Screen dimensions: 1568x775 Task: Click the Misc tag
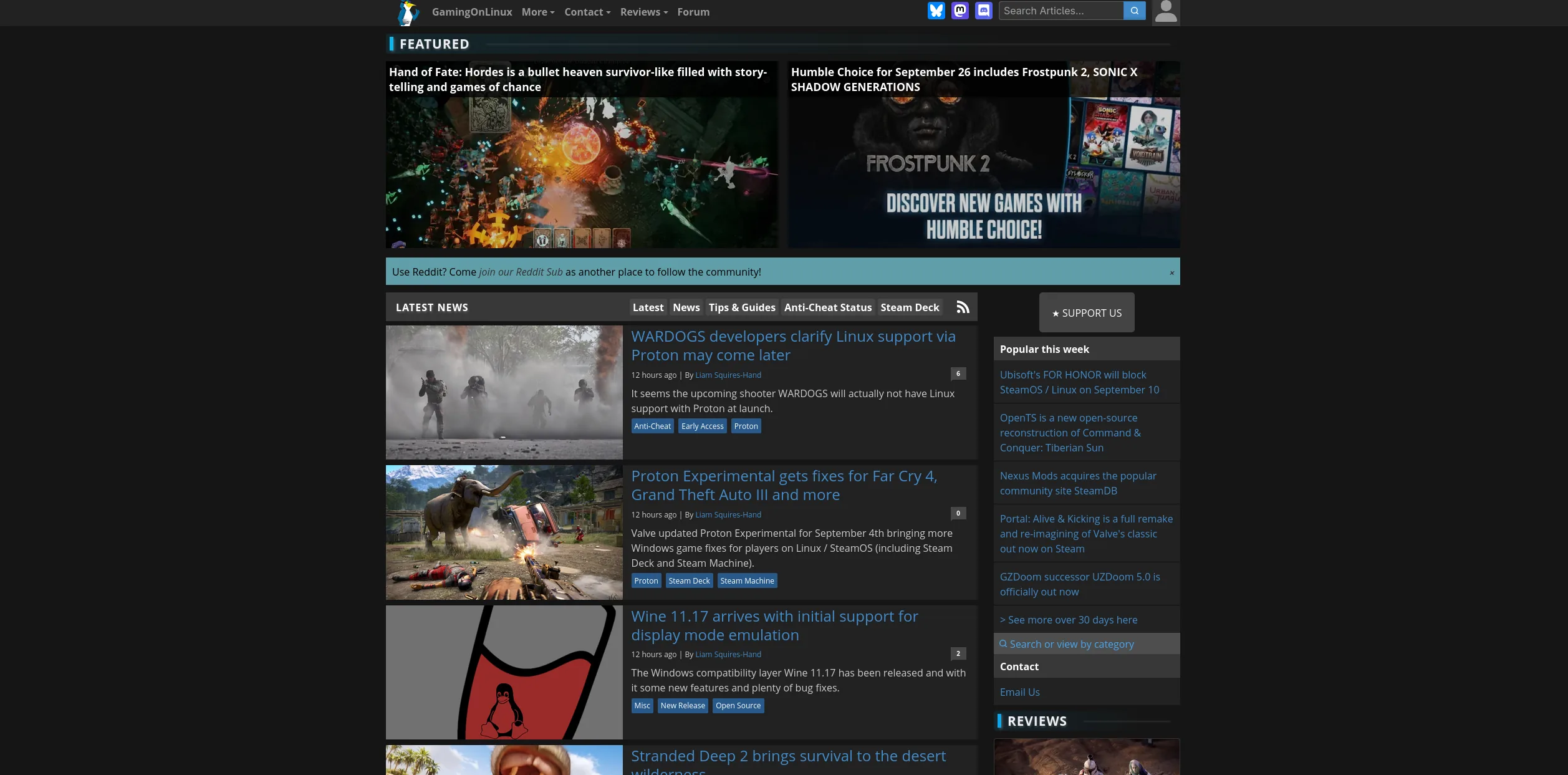click(x=642, y=705)
